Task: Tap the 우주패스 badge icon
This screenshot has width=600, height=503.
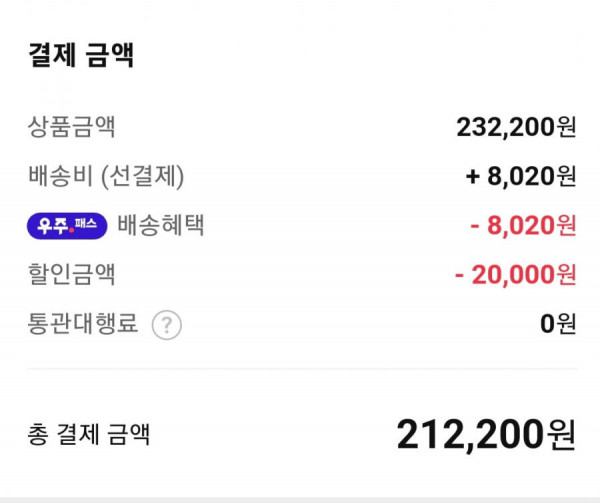Action: coord(67,226)
